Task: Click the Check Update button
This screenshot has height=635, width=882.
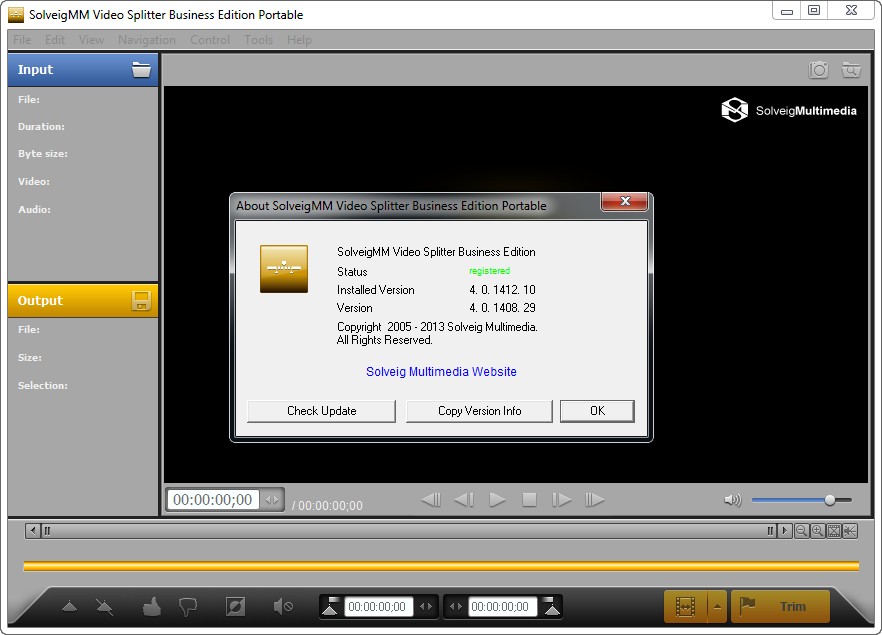Action: [x=321, y=411]
